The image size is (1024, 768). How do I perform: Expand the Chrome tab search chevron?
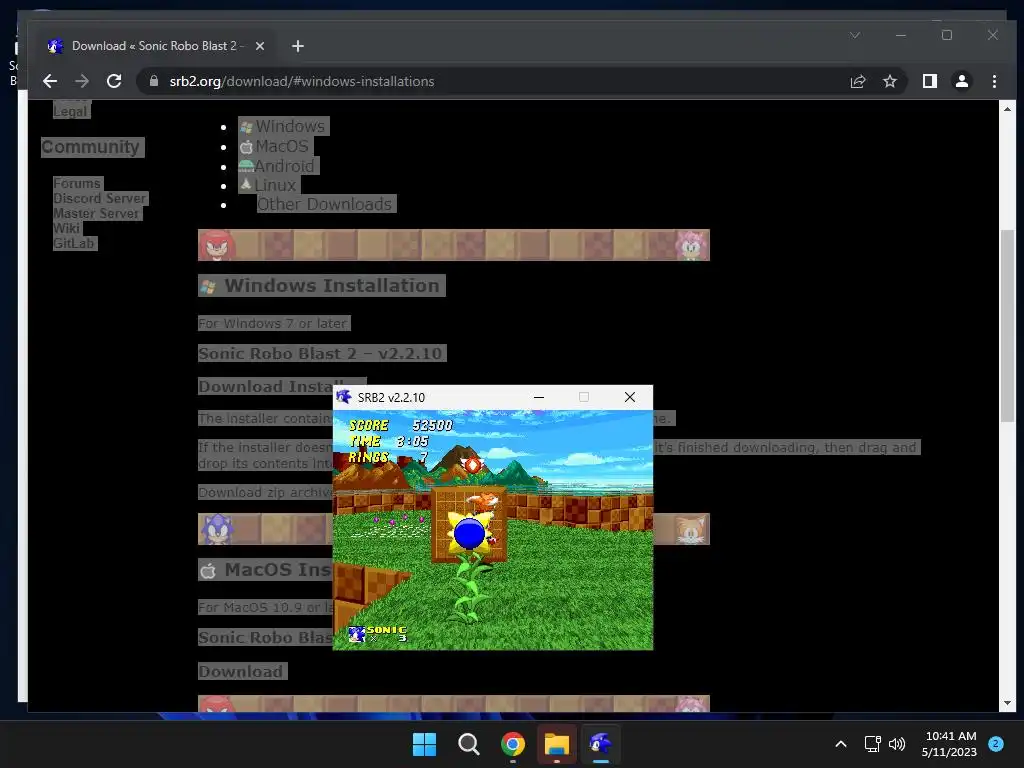pos(855,35)
